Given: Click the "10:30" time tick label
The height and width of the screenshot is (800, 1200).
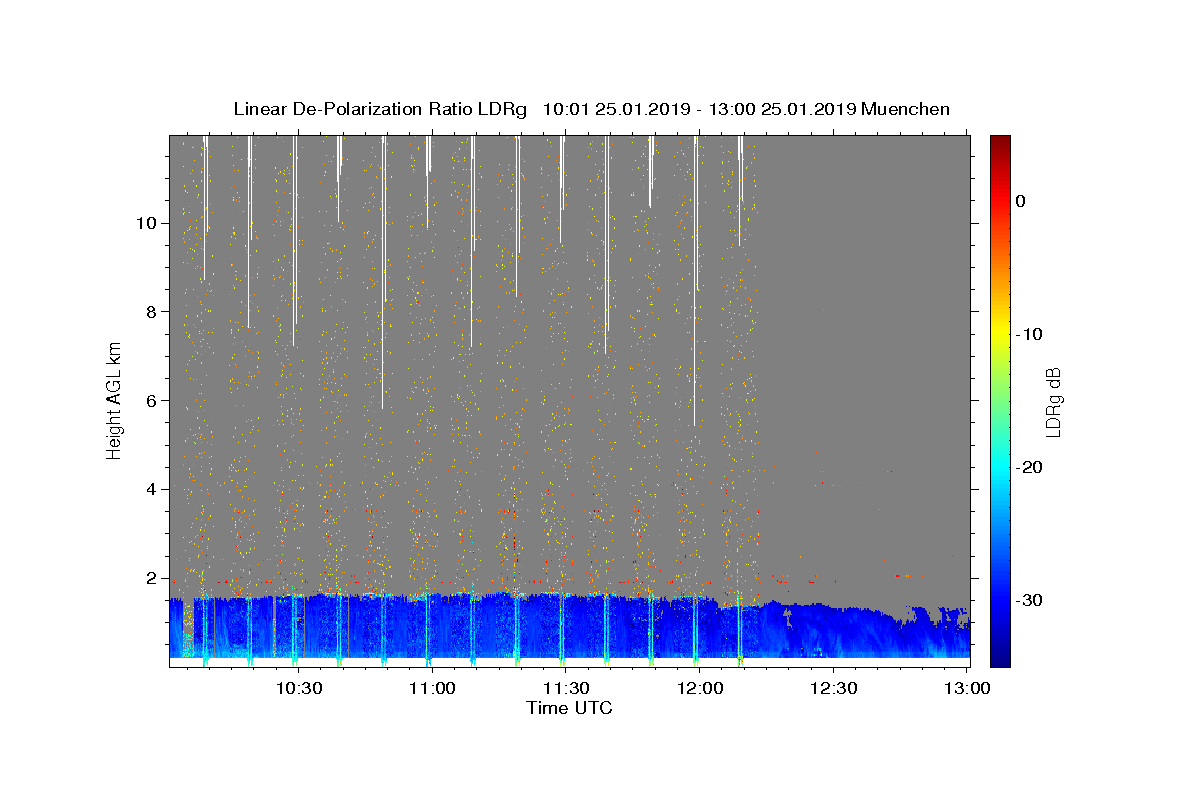Looking at the screenshot, I should point(298,688).
